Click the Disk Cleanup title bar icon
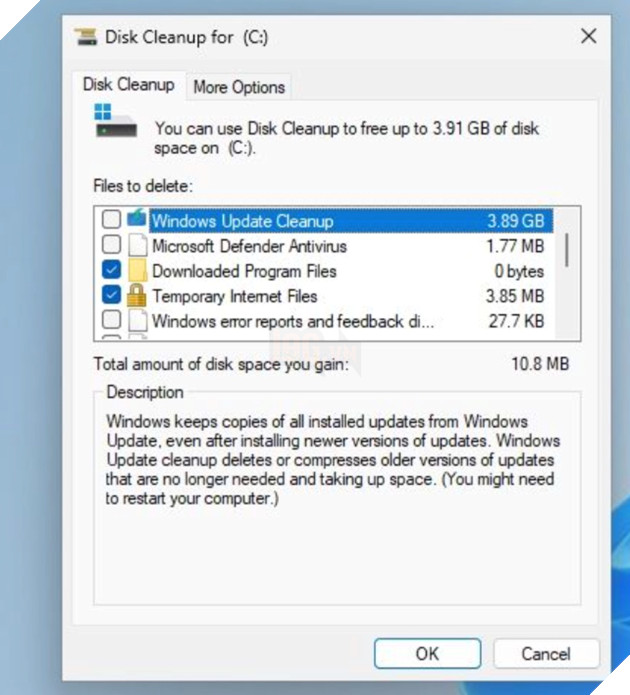 86,36
